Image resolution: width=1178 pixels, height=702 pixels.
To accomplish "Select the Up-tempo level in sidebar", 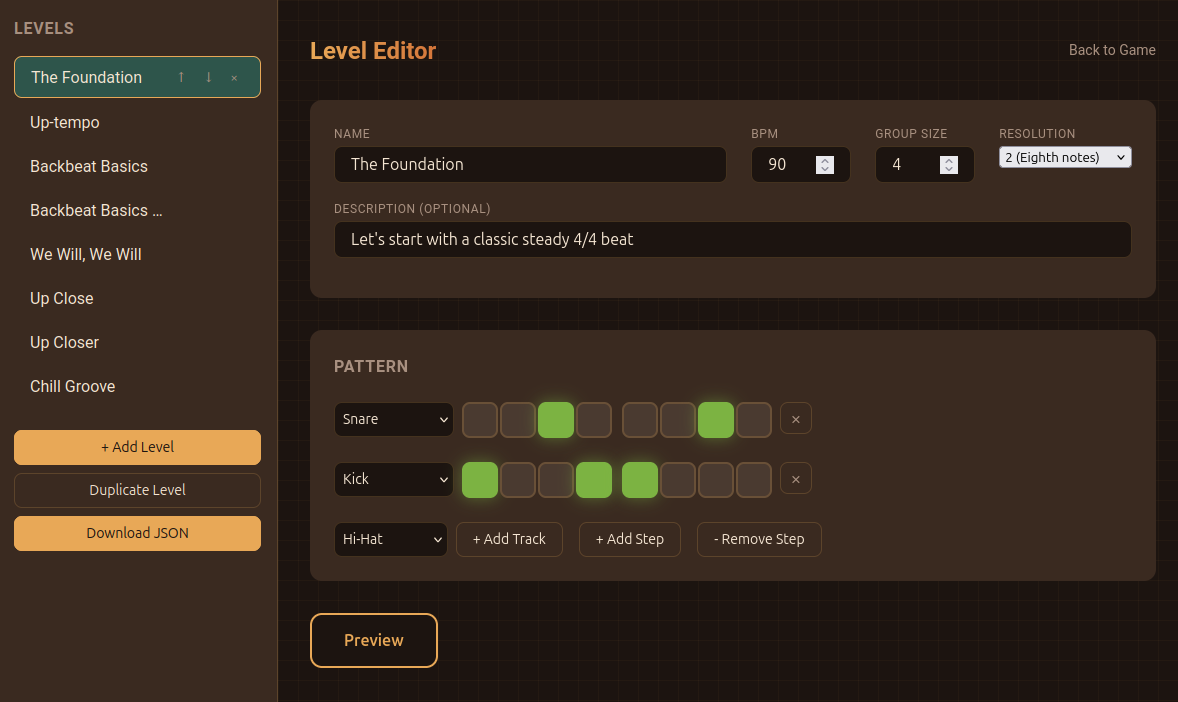I will 65,123.
